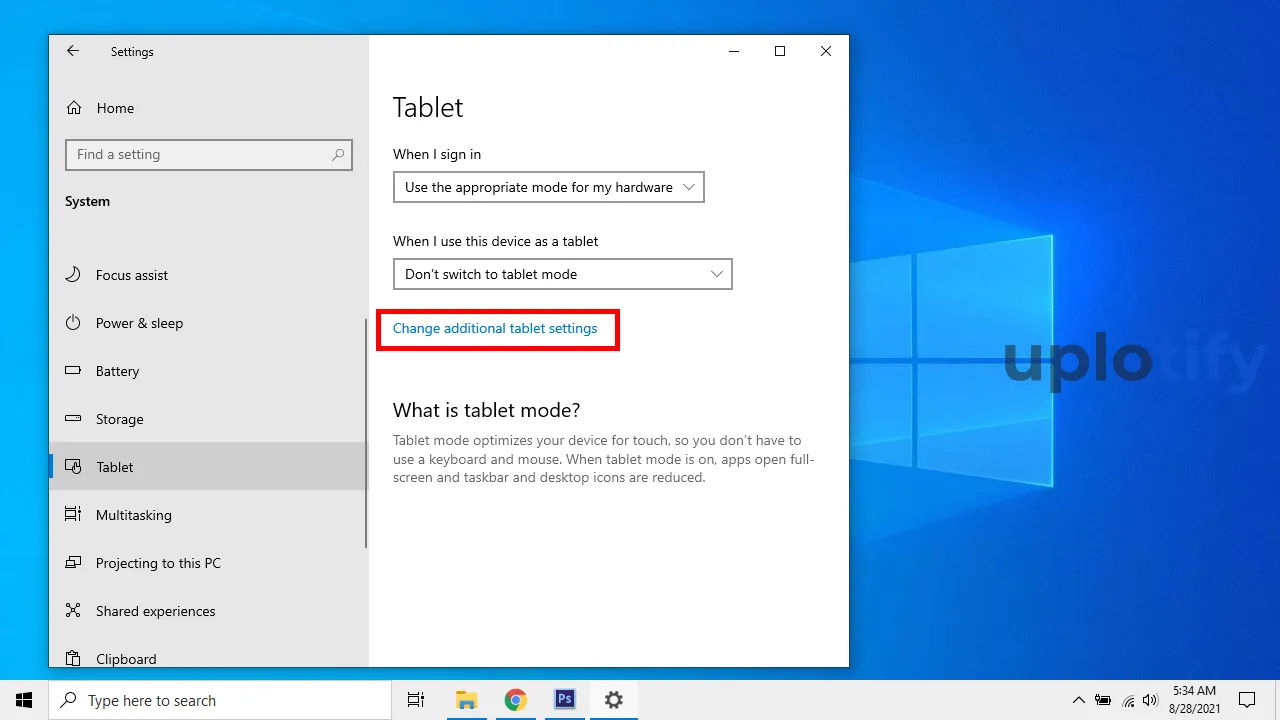The height and width of the screenshot is (720, 1280).
Task: Click the back arrow in Settings
Action: click(73, 51)
